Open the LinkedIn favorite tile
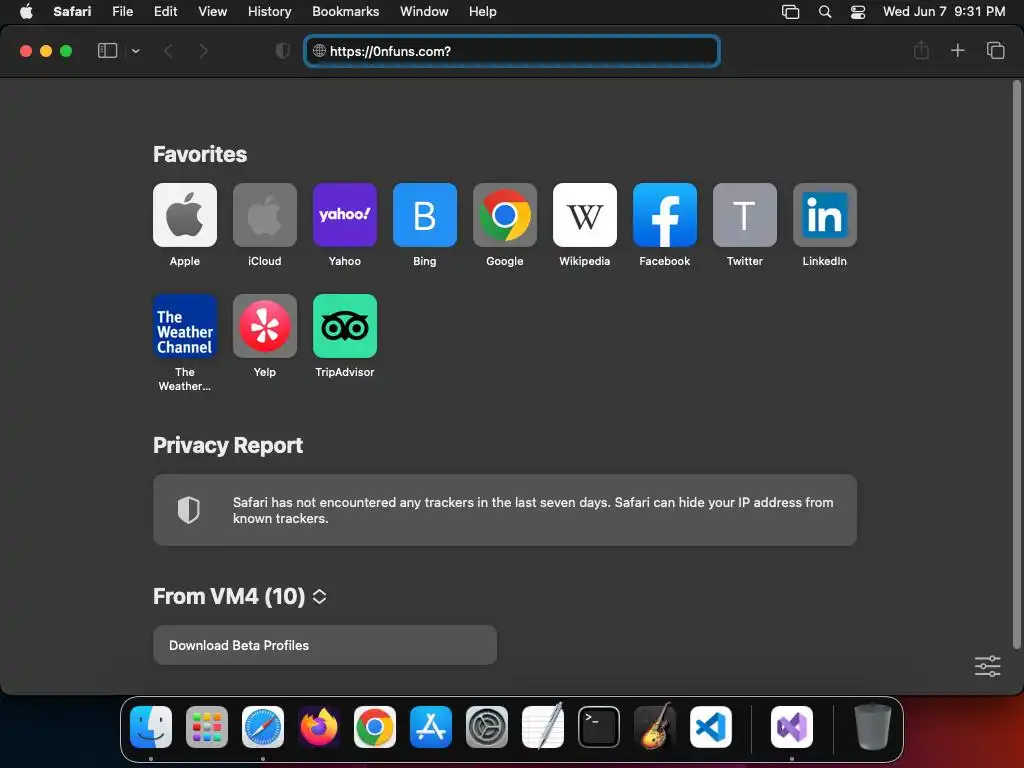The width and height of the screenshot is (1024, 768). pyautogui.click(x=825, y=215)
